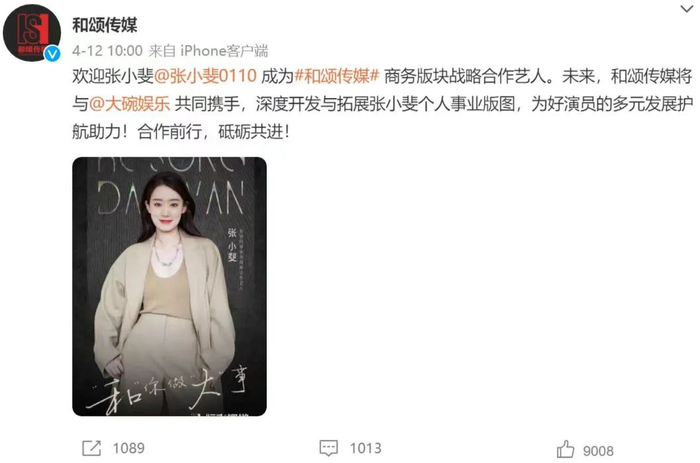View the 张小斐 poster image
This screenshot has width=700, height=463.
170,287
